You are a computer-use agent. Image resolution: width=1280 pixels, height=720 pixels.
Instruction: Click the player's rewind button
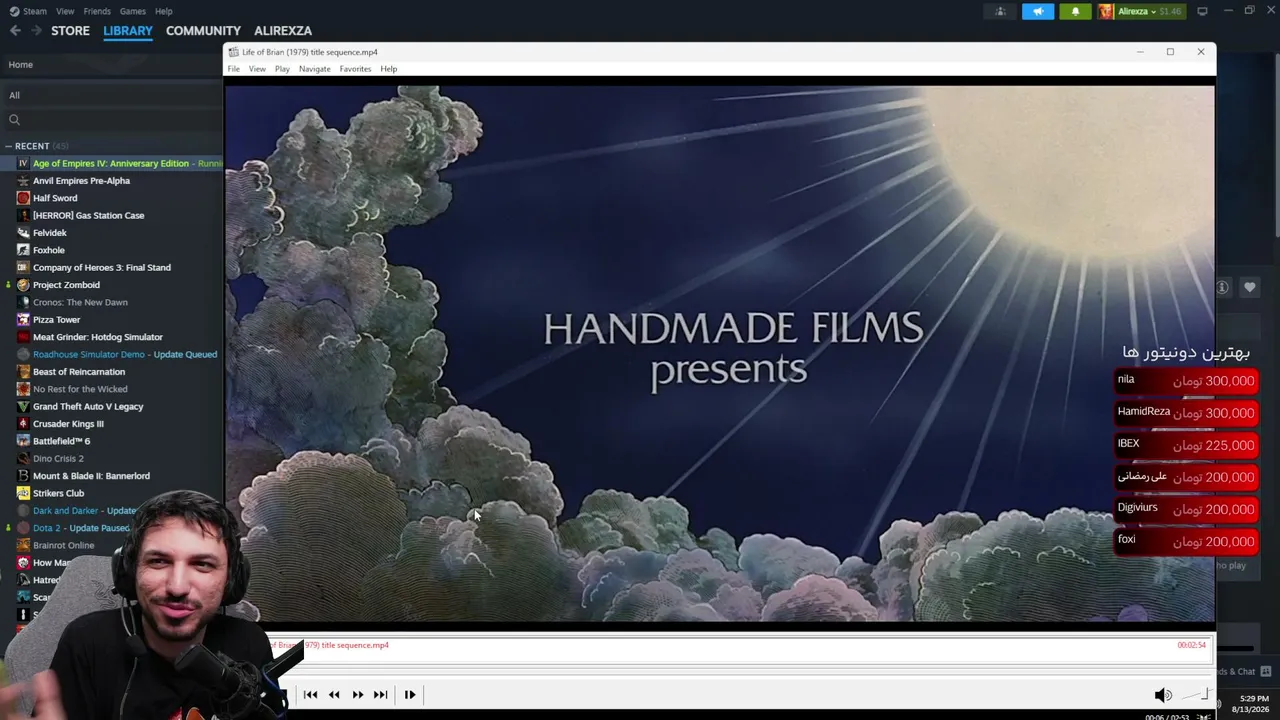point(334,695)
